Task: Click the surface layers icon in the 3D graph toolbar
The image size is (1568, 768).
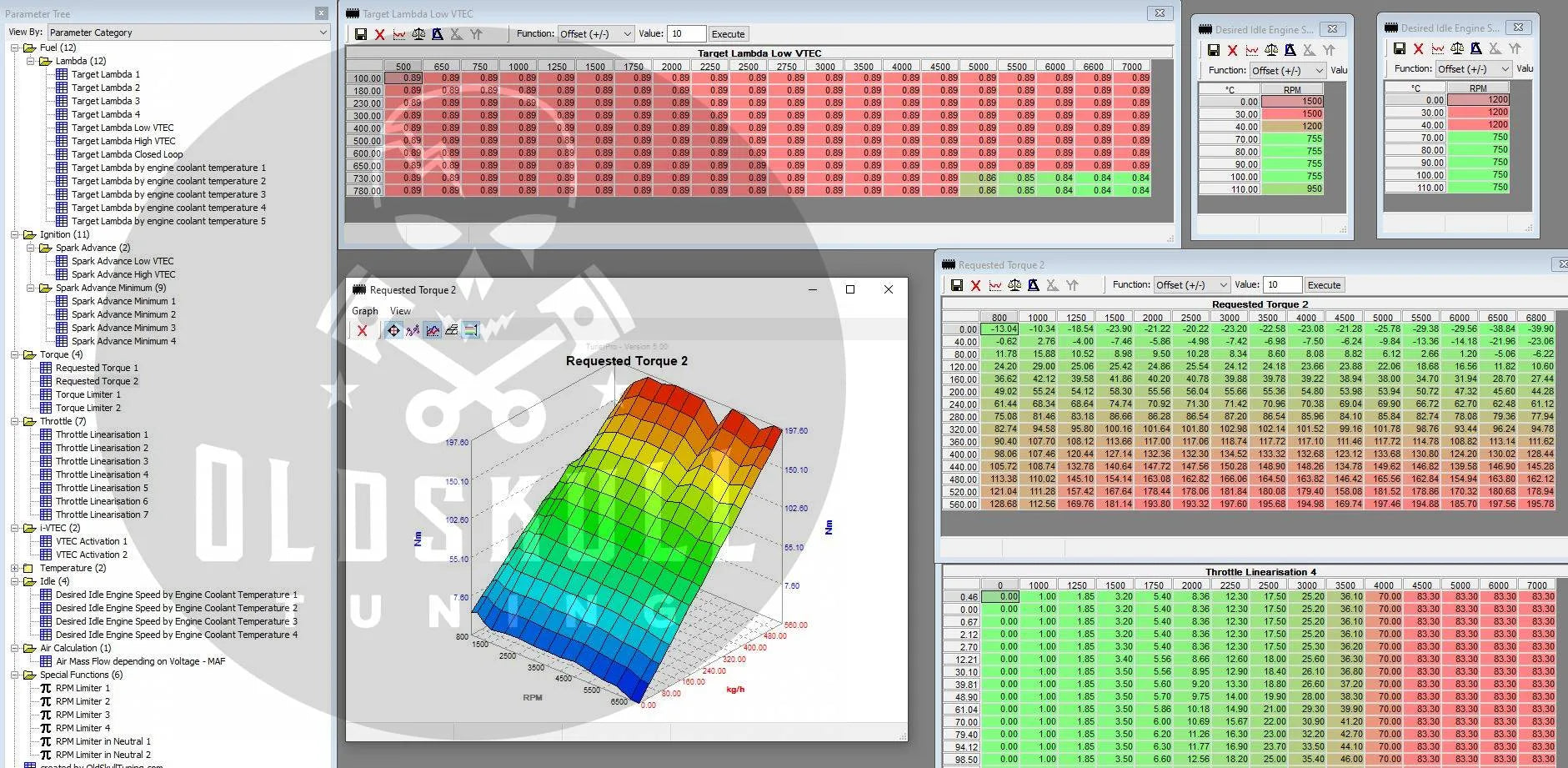Action: tap(452, 330)
